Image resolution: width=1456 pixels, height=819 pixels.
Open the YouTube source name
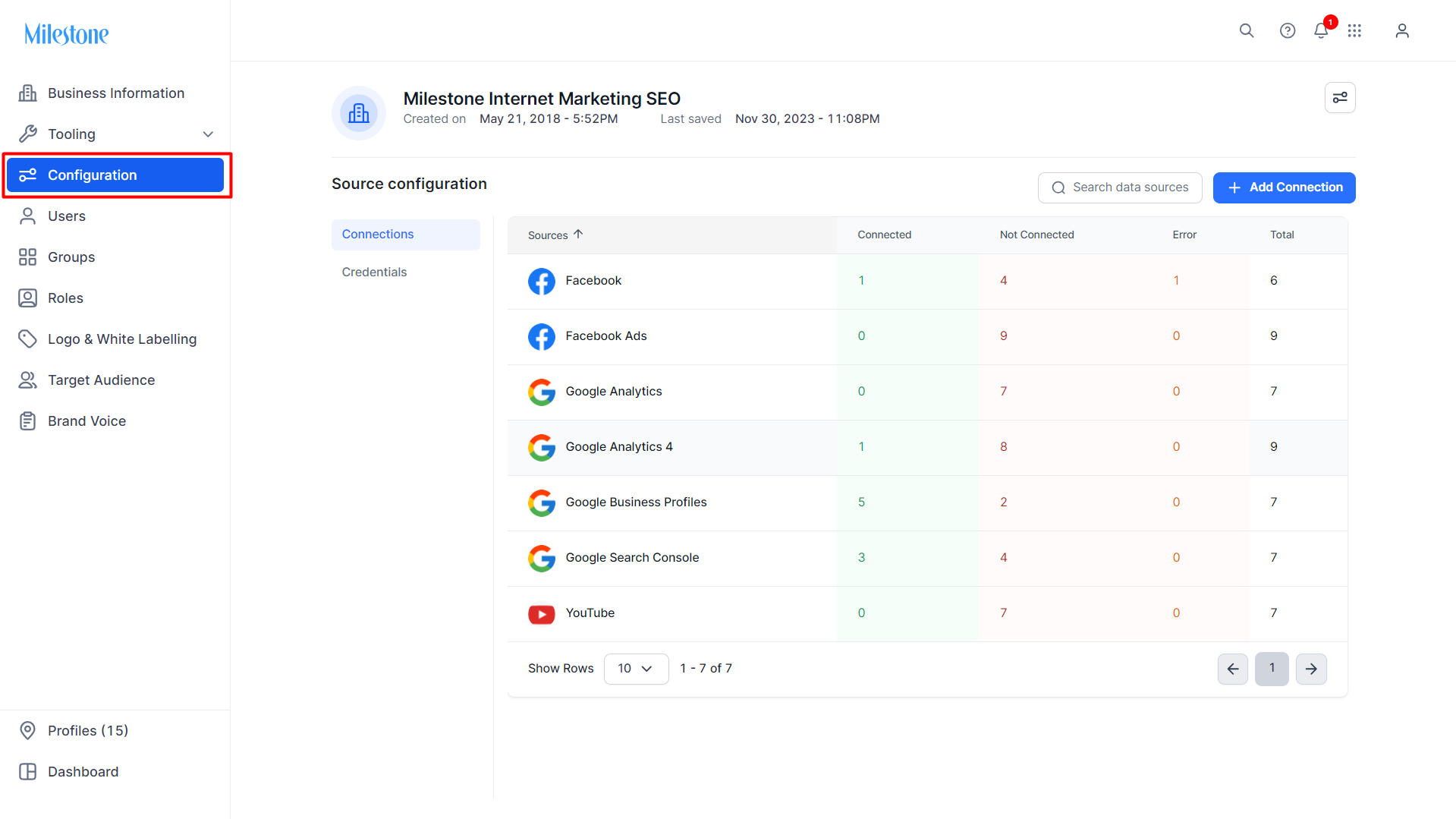click(x=590, y=613)
